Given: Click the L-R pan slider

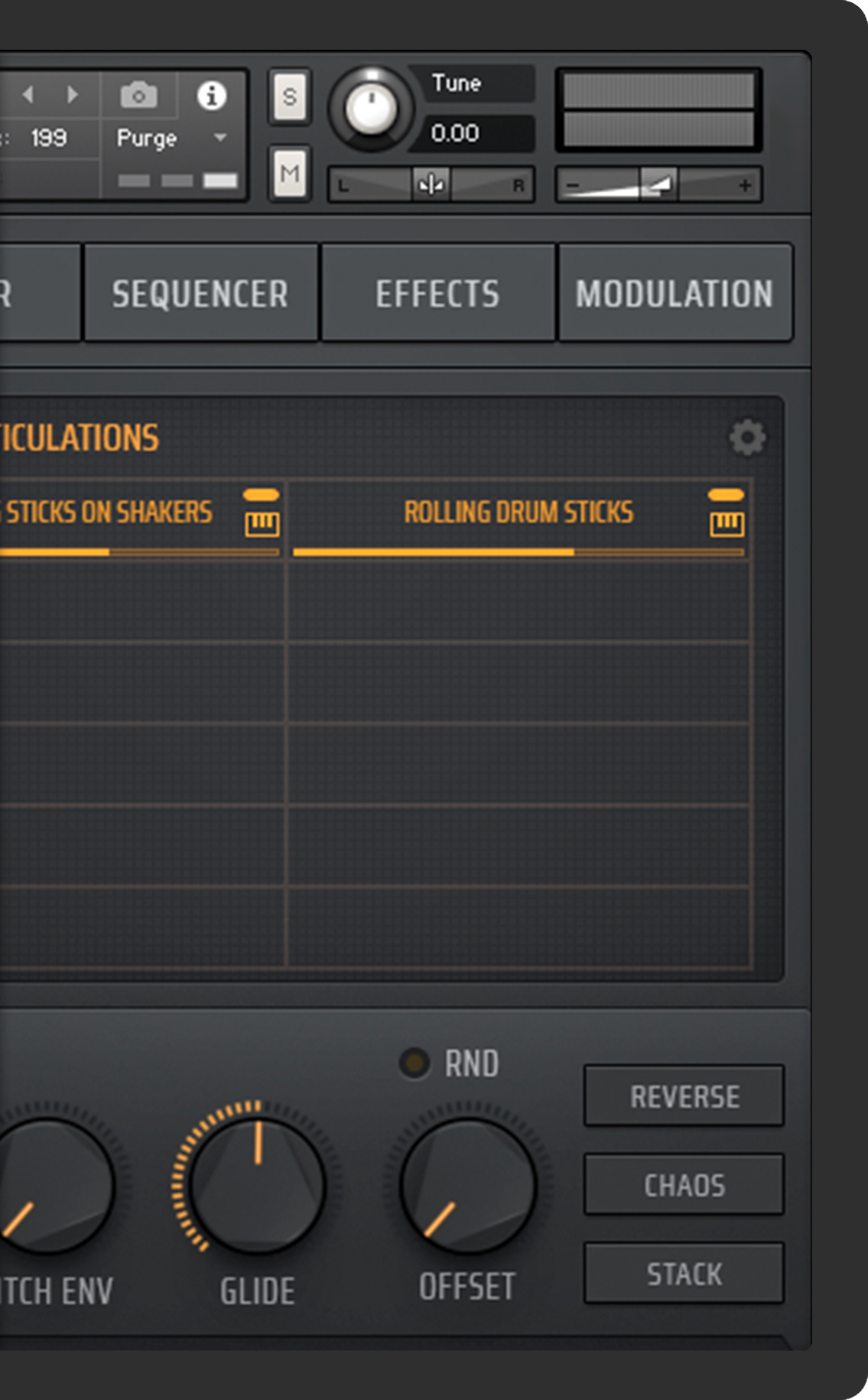Looking at the screenshot, I should [431, 184].
